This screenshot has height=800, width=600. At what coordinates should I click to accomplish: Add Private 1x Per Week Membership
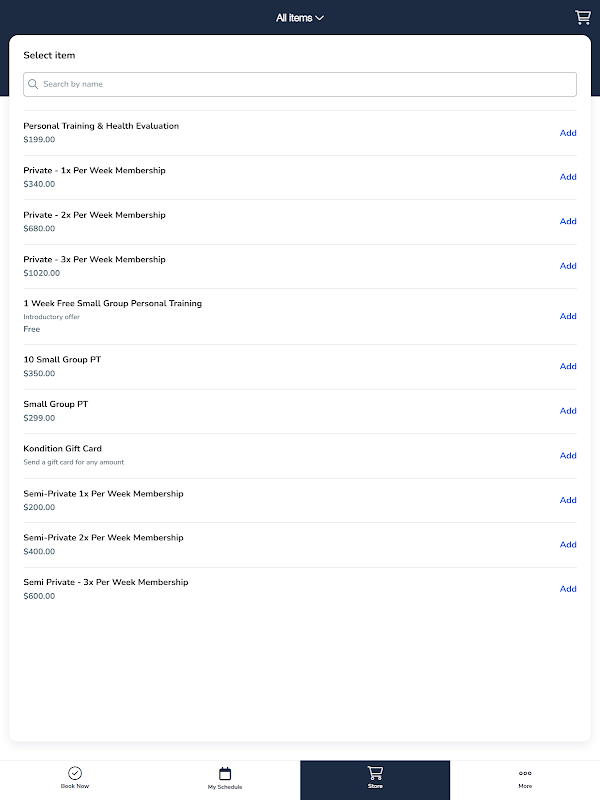568,177
